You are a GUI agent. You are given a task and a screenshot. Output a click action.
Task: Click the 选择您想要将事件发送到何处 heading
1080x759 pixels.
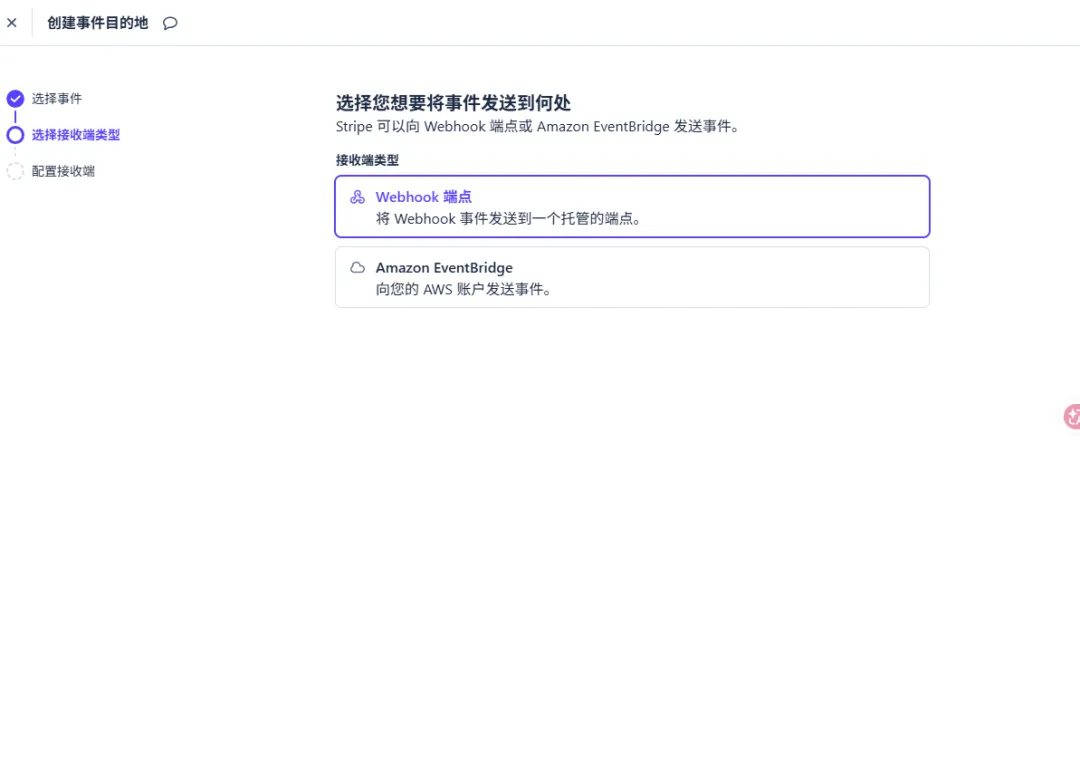click(453, 103)
